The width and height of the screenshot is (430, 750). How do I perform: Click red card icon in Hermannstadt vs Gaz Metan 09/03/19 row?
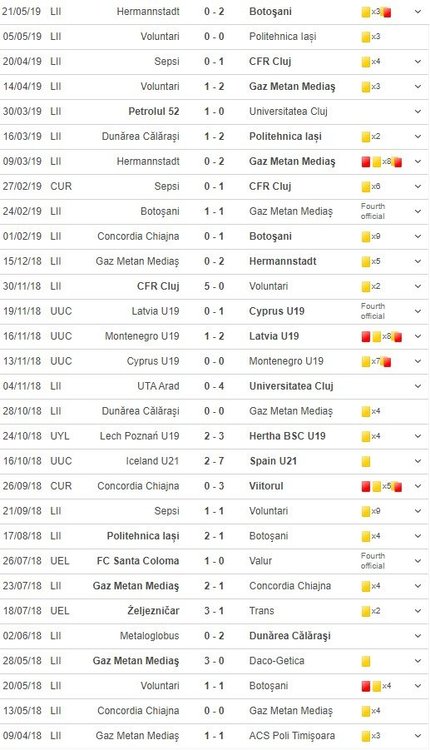[x=366, y=162]
